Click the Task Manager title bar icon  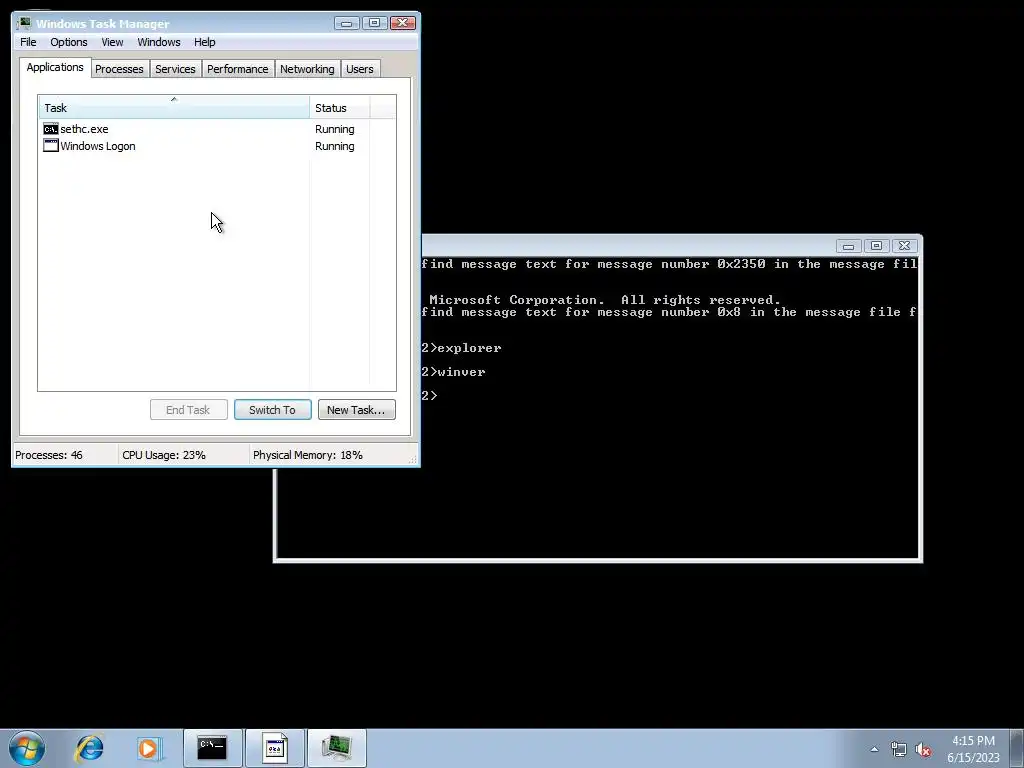(25, 24)
